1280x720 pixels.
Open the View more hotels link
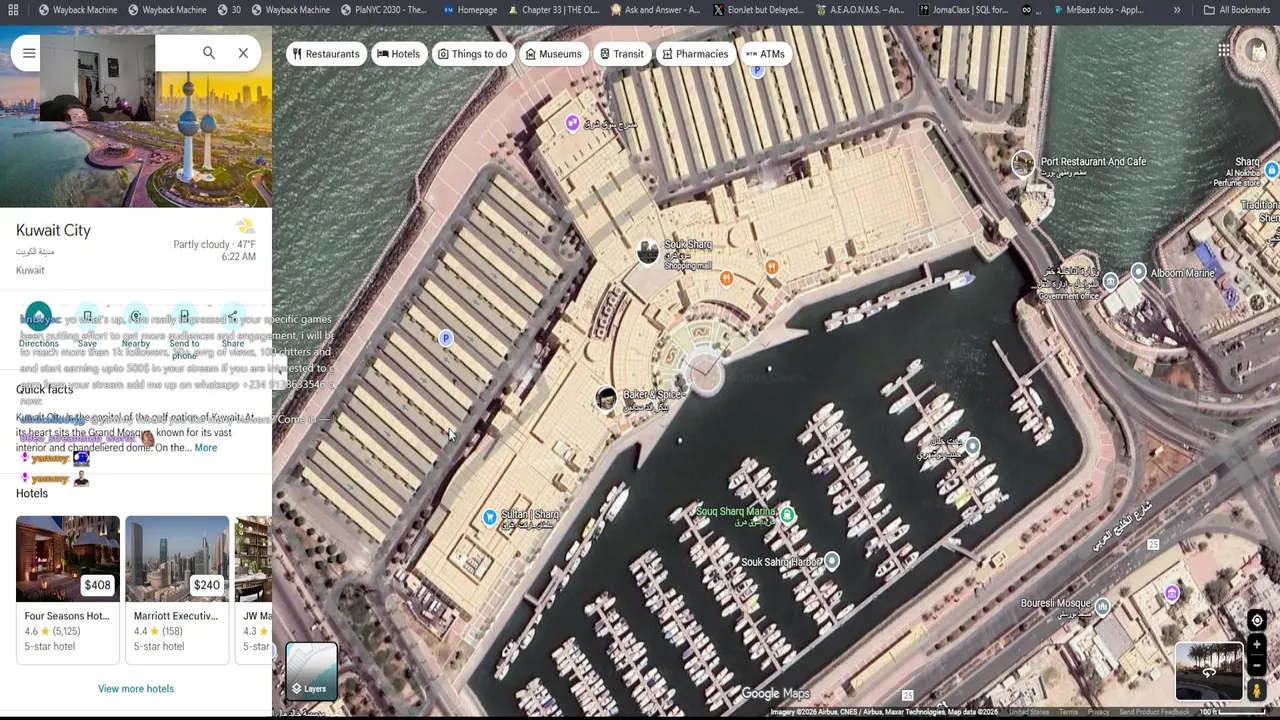[136, 689]
